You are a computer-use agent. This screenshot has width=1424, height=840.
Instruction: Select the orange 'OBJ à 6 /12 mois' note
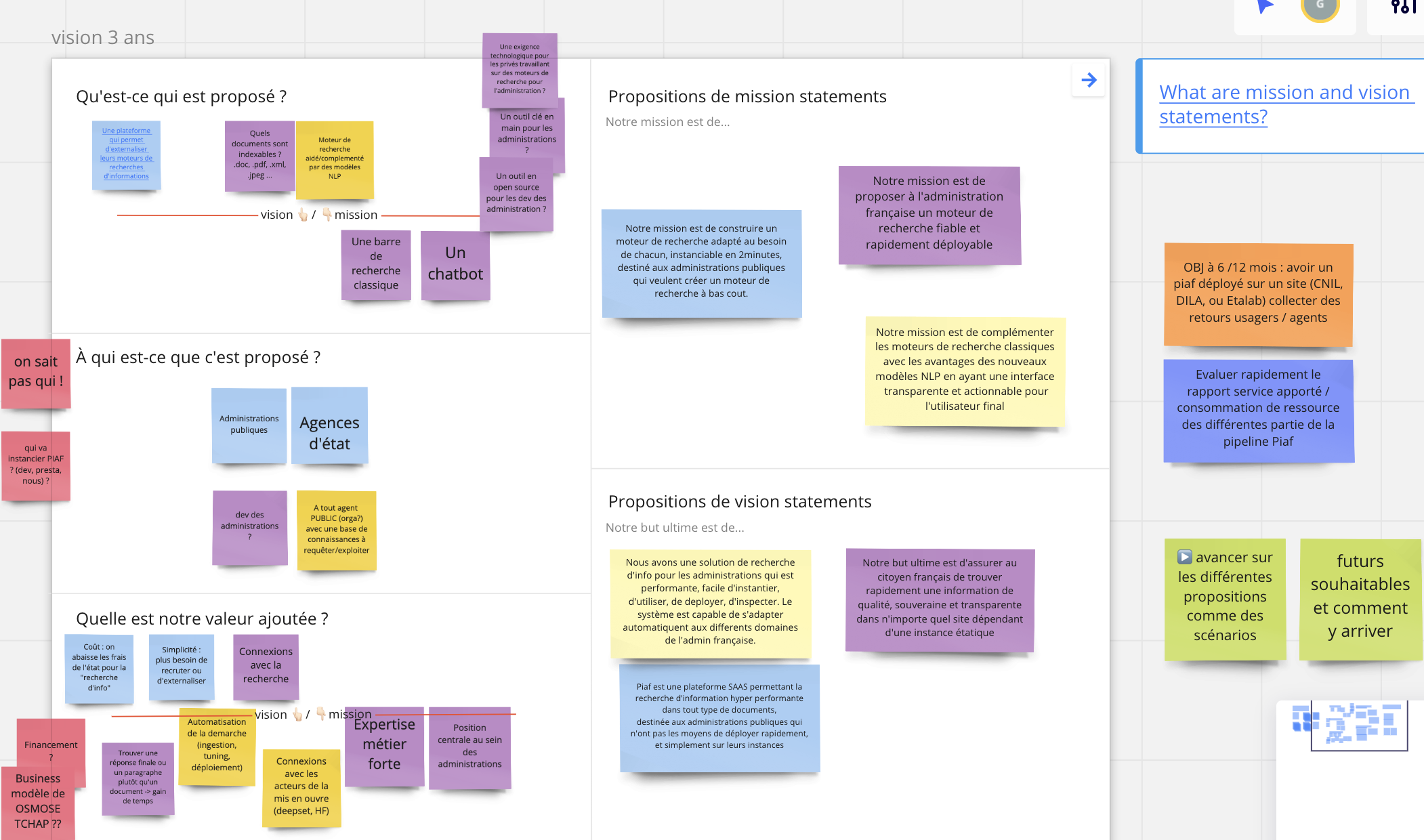pyautogui.click(x=1258, y=295)
